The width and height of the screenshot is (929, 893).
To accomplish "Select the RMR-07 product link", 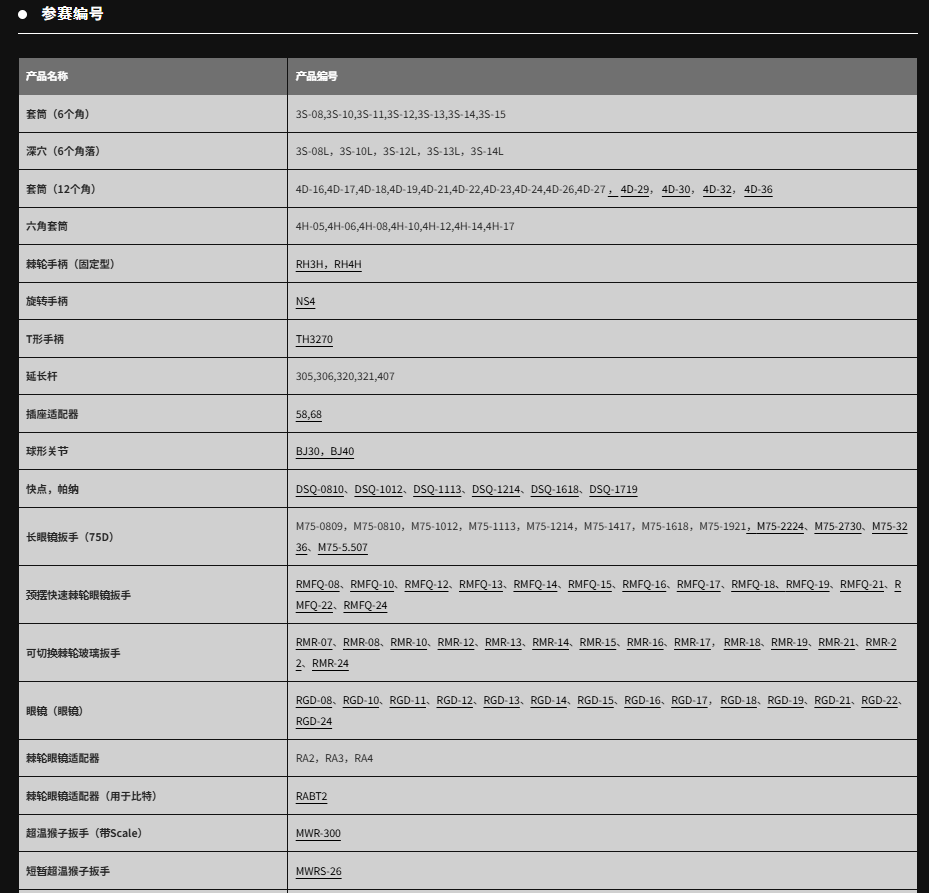I will (314, 642).
